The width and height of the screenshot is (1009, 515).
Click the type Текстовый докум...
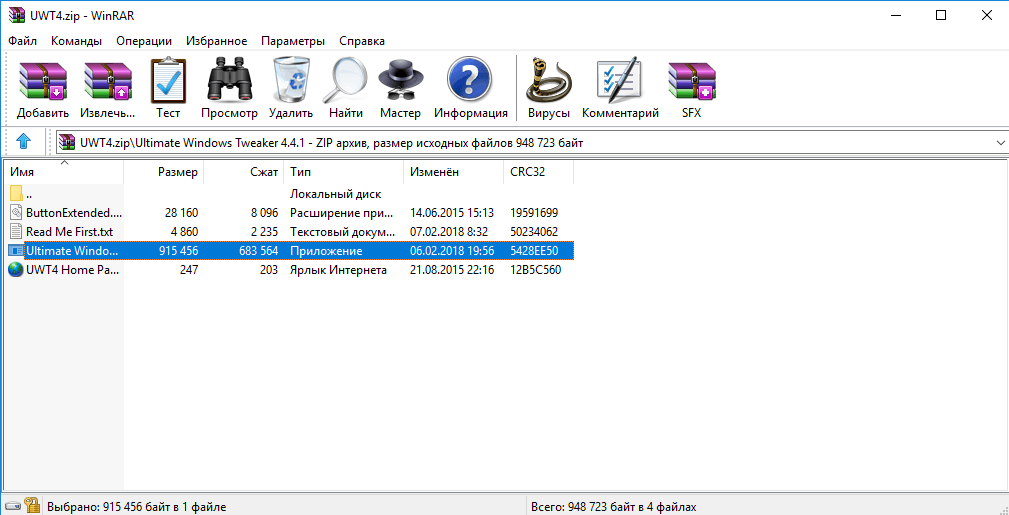pos(343,232)
